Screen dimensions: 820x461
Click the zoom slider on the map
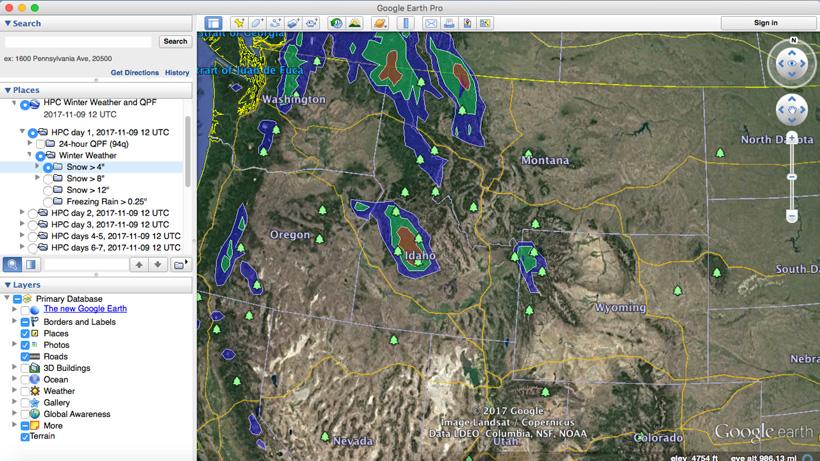pyautogui.click(x=792, y=176)
